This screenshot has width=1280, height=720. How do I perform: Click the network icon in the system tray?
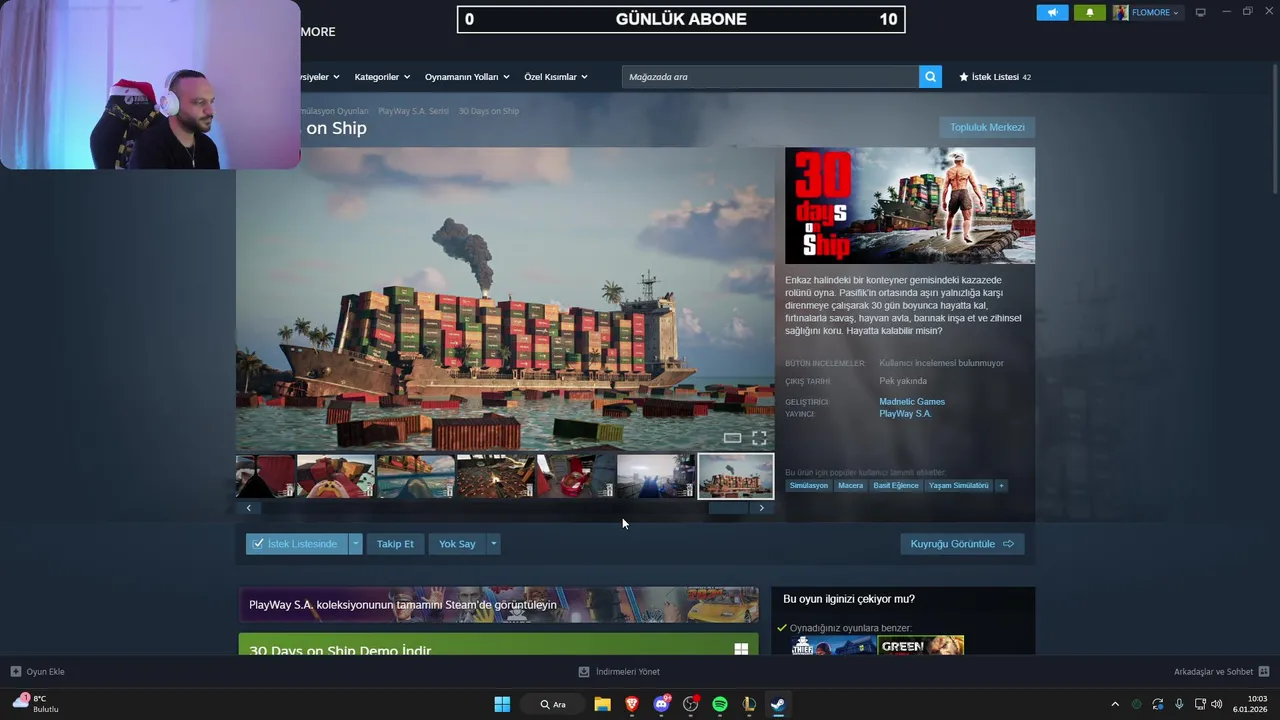[1199, 704]
